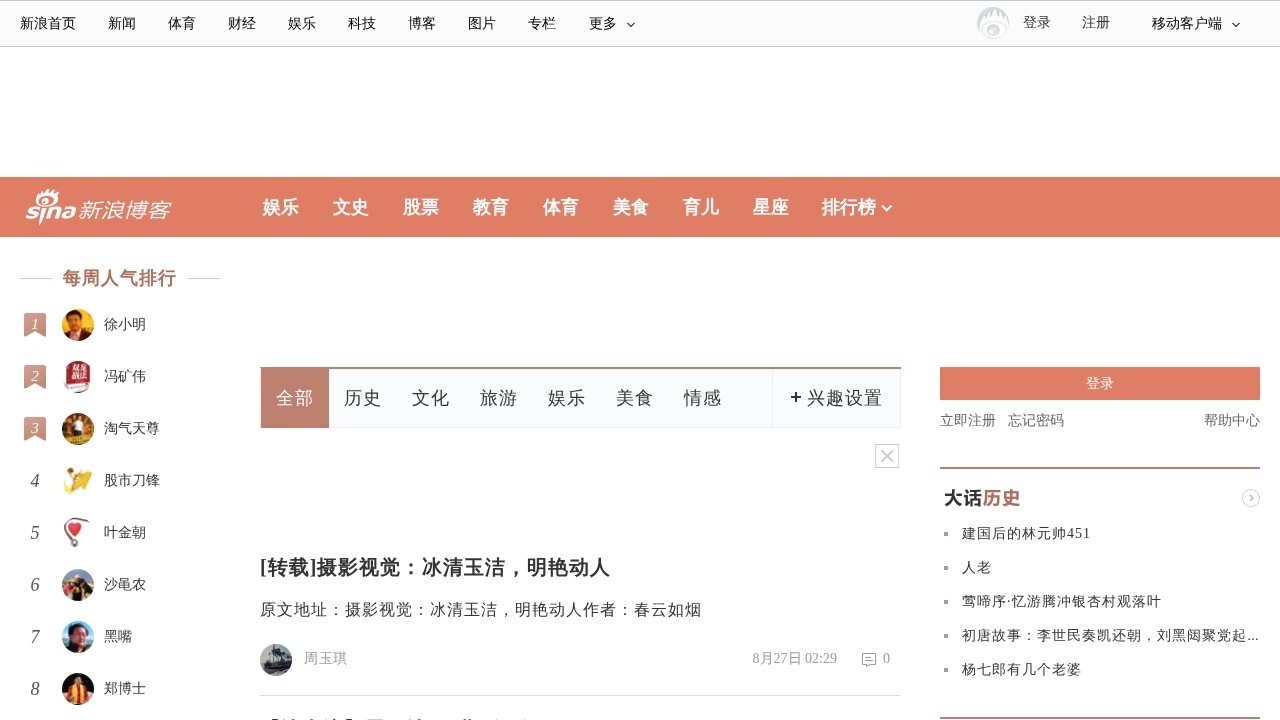This screenshot has height=720, width=1280.
Task: Open 体育 in the orange nav bar
Action: (561, 207)
